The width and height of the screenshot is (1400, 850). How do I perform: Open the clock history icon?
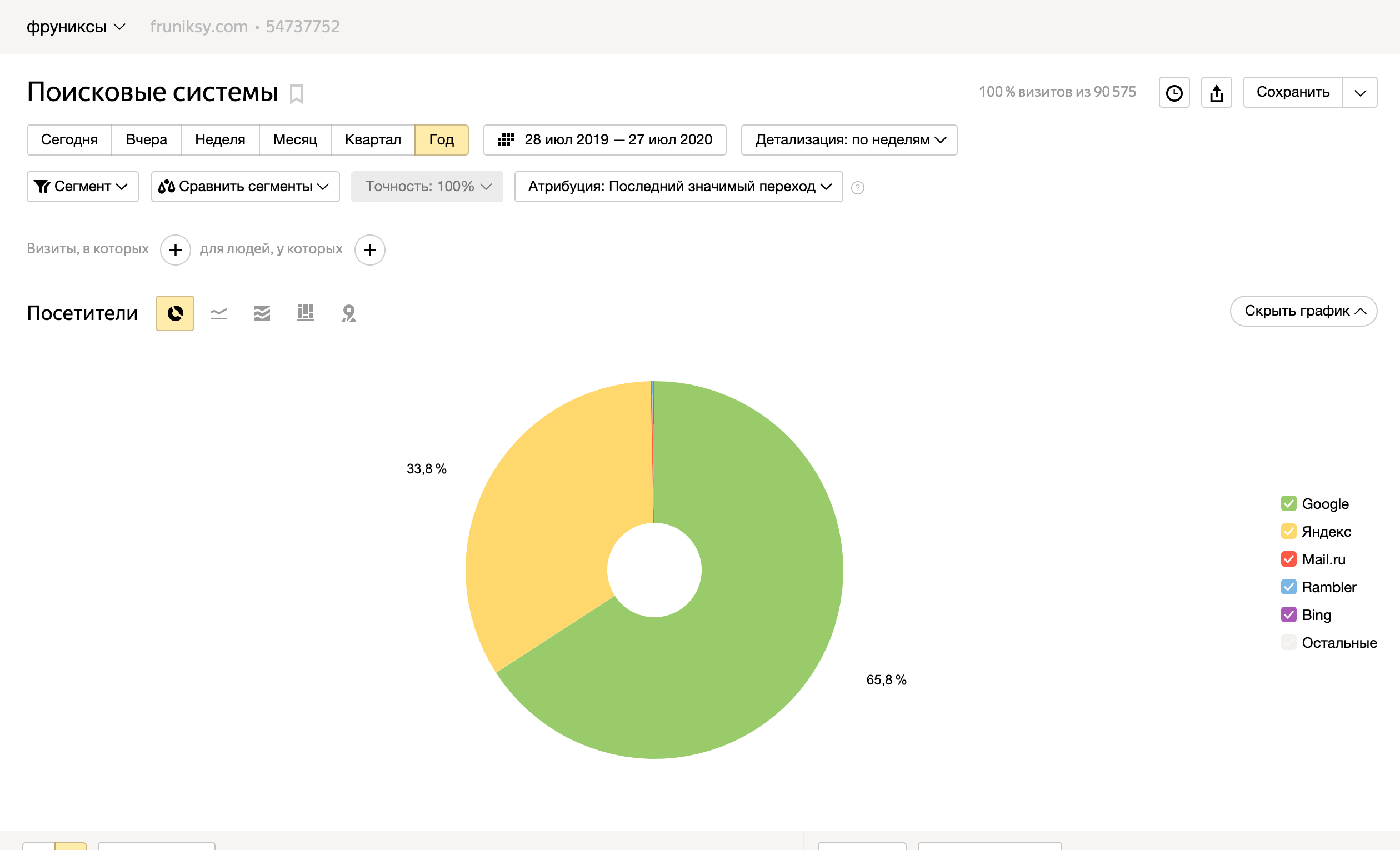tap(1174, 93)
